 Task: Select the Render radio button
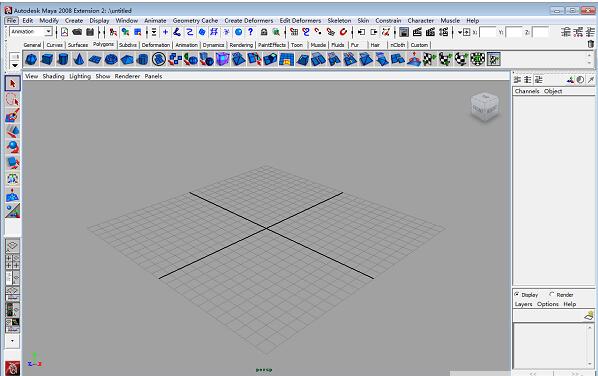pos(551,294)
